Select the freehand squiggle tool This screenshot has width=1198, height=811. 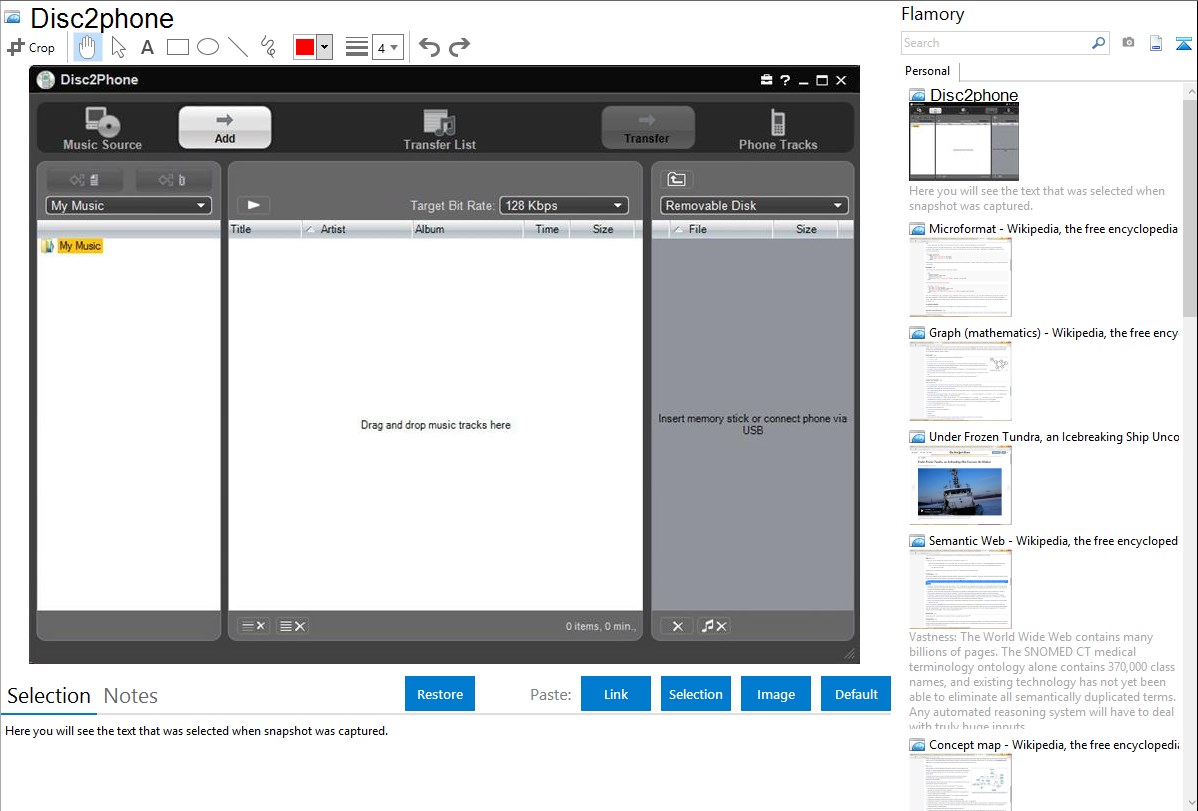pyautogui.click(x=268, y=47)
